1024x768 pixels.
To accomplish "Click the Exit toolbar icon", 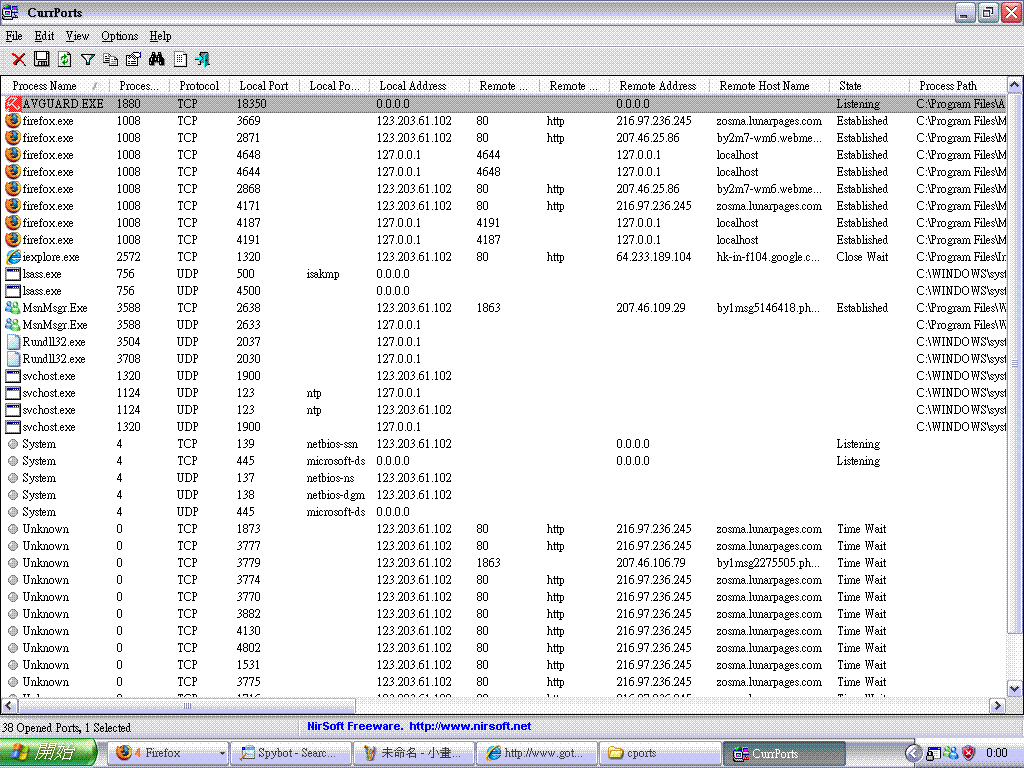I will 202,60.
